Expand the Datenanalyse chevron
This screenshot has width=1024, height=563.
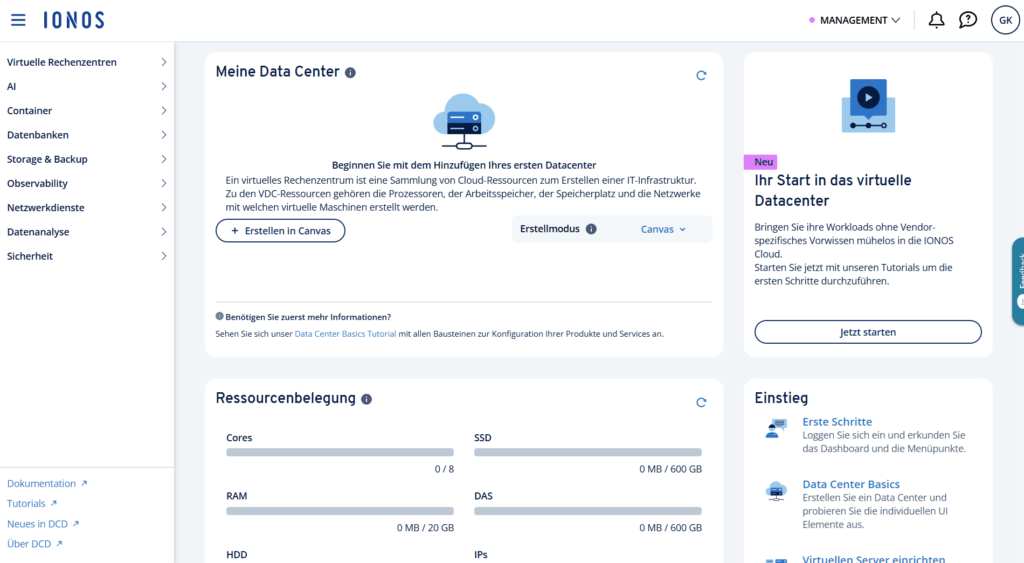point(164,231)
